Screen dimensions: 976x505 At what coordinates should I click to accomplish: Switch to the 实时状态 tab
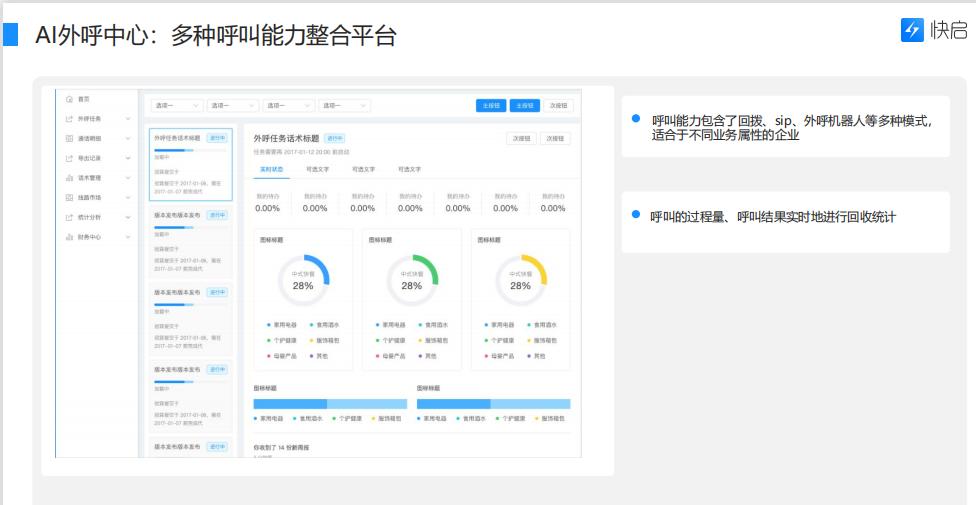[x=271, y=169]
